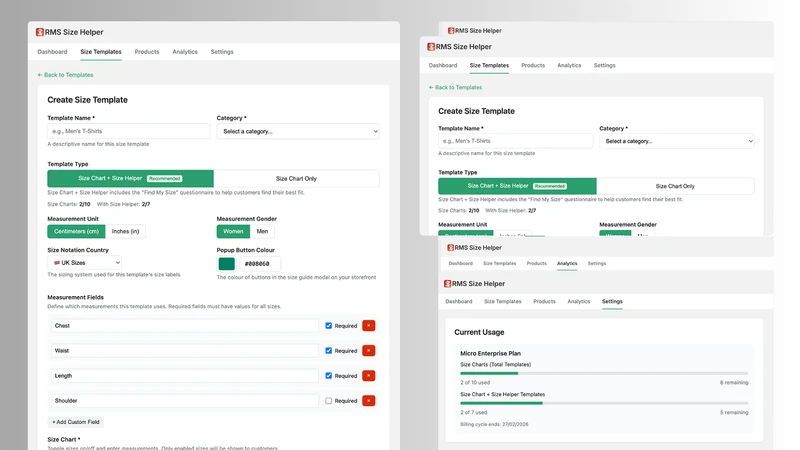Open Settings tab in right Create Template window

point(605,65)
